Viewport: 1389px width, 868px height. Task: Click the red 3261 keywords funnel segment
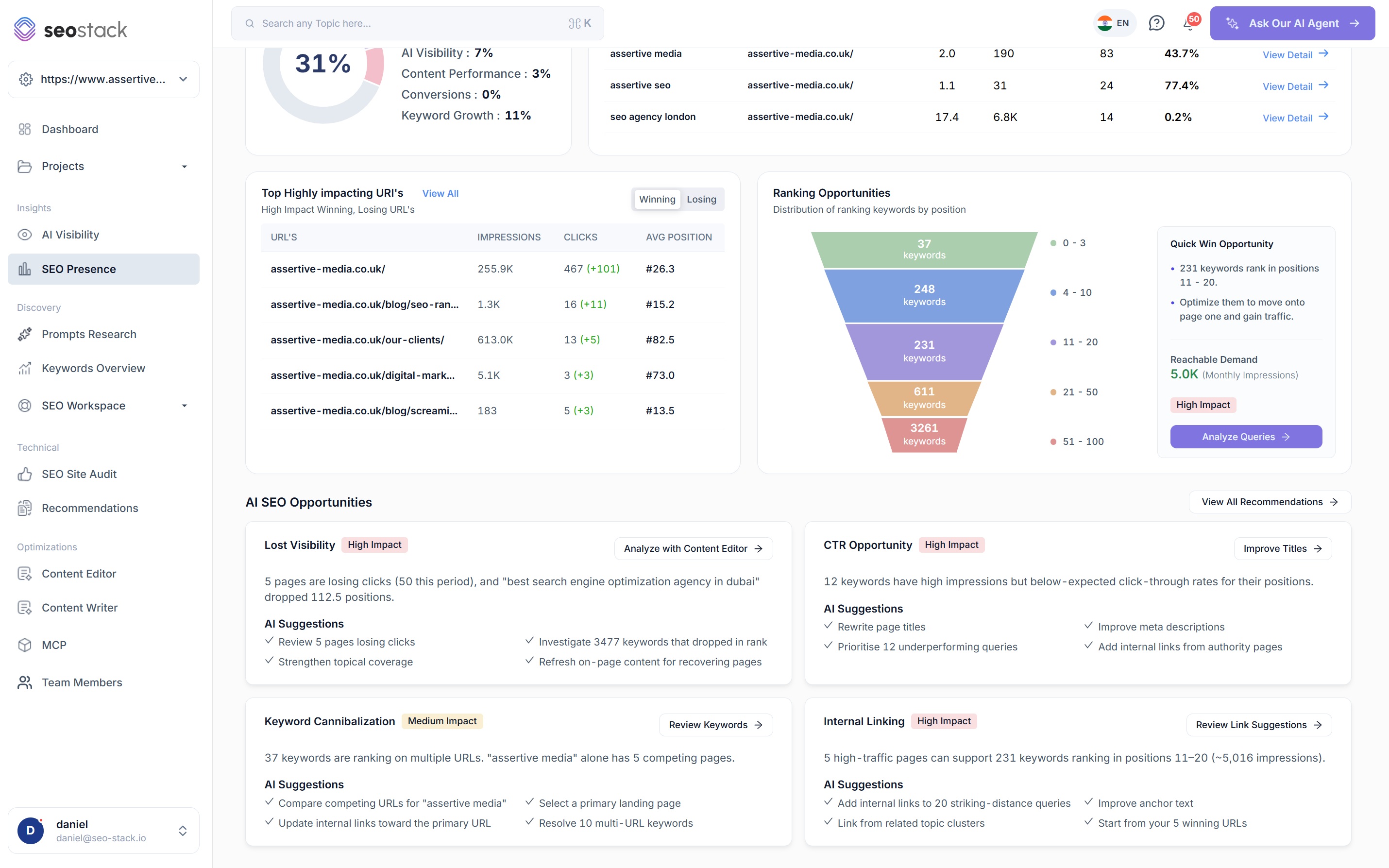924,435
